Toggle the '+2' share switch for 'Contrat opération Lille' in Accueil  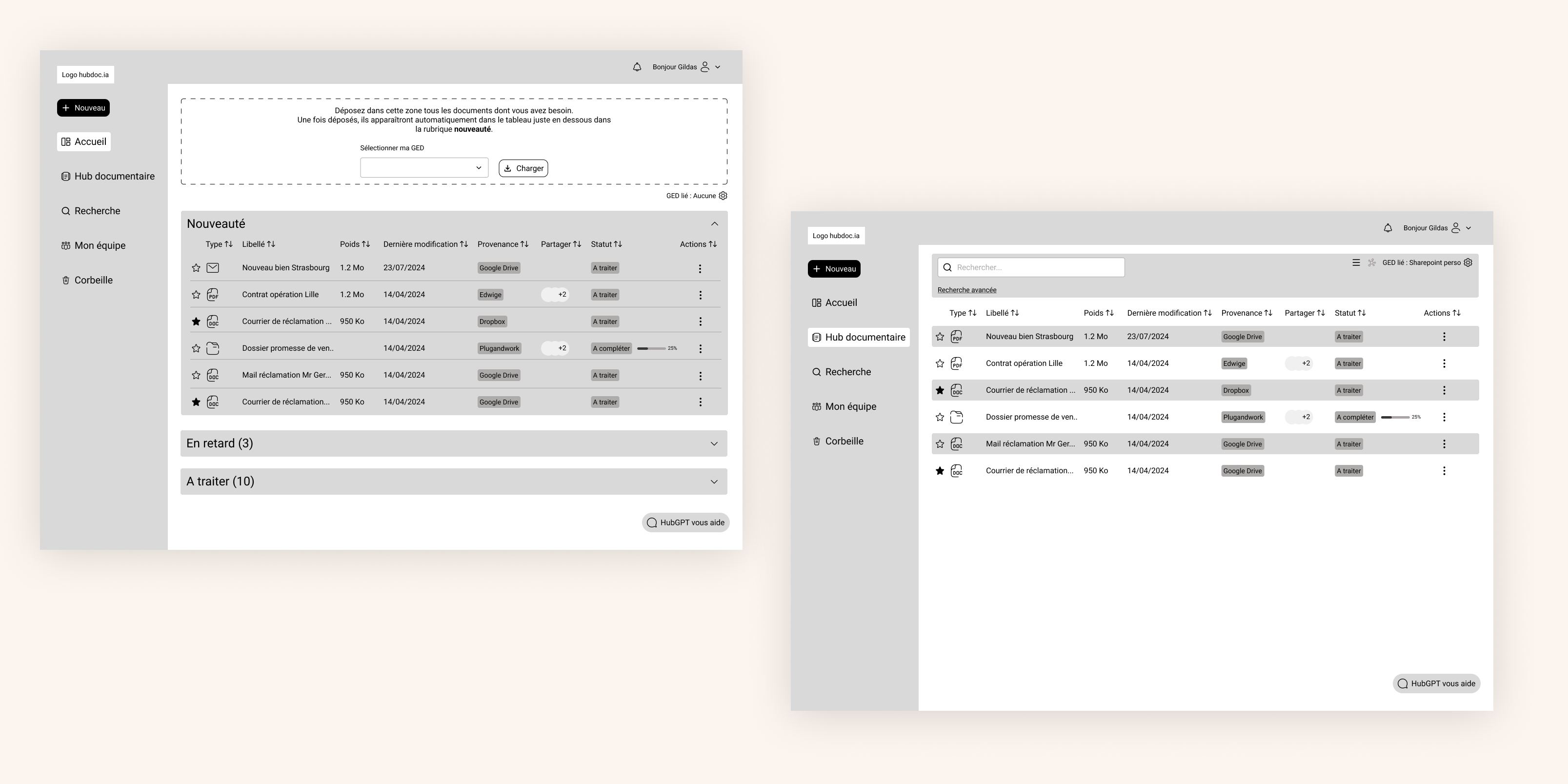555,295
